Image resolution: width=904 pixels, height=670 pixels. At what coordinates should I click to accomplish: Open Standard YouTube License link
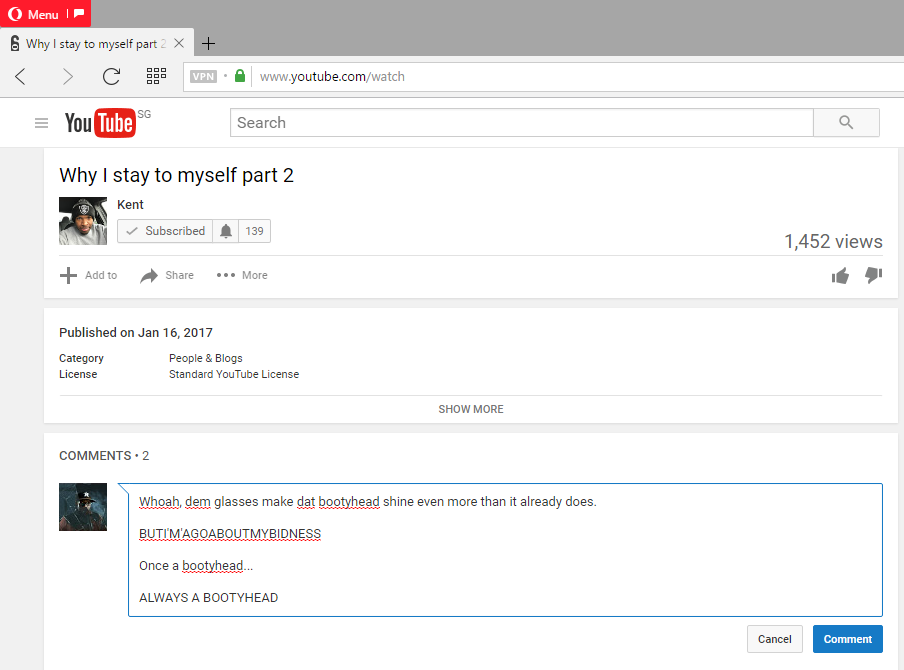click(x=234, y=374)
